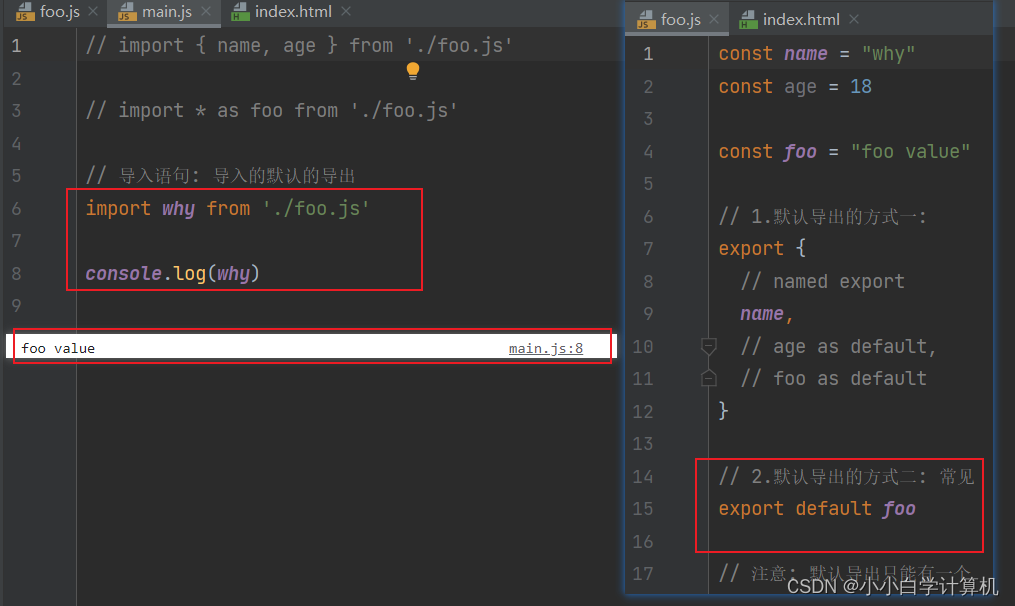The image size is (1015, 606).
Task: Open index.html tab in right editor
Action: point(801,20)
